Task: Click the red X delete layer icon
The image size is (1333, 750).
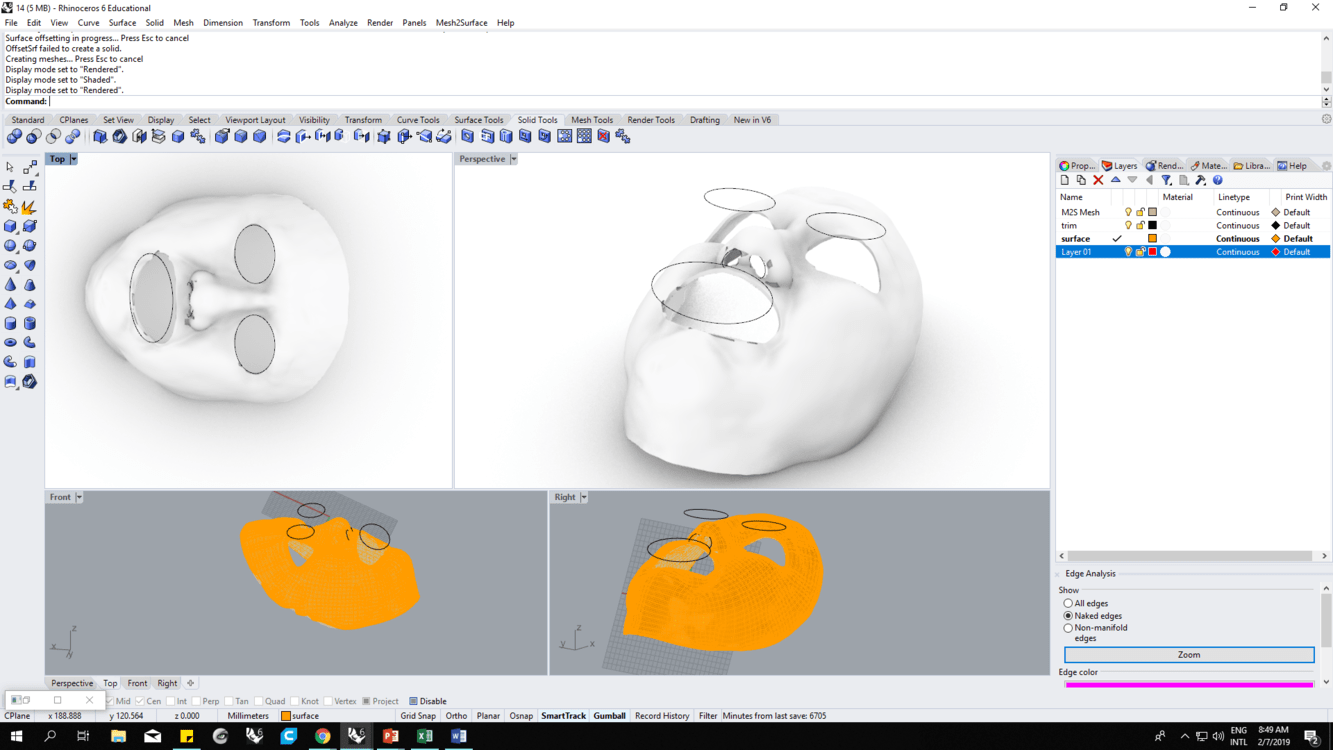Action: (1098, 181)
